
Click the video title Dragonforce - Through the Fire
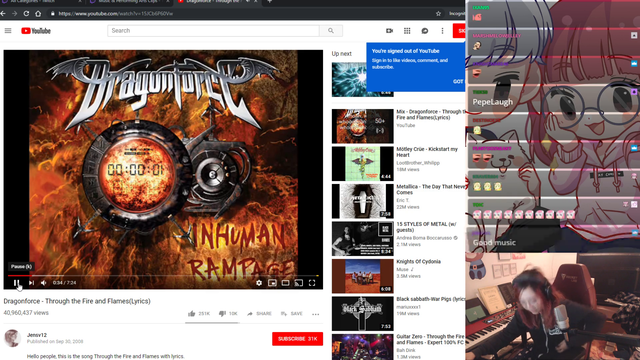[77, 301]
